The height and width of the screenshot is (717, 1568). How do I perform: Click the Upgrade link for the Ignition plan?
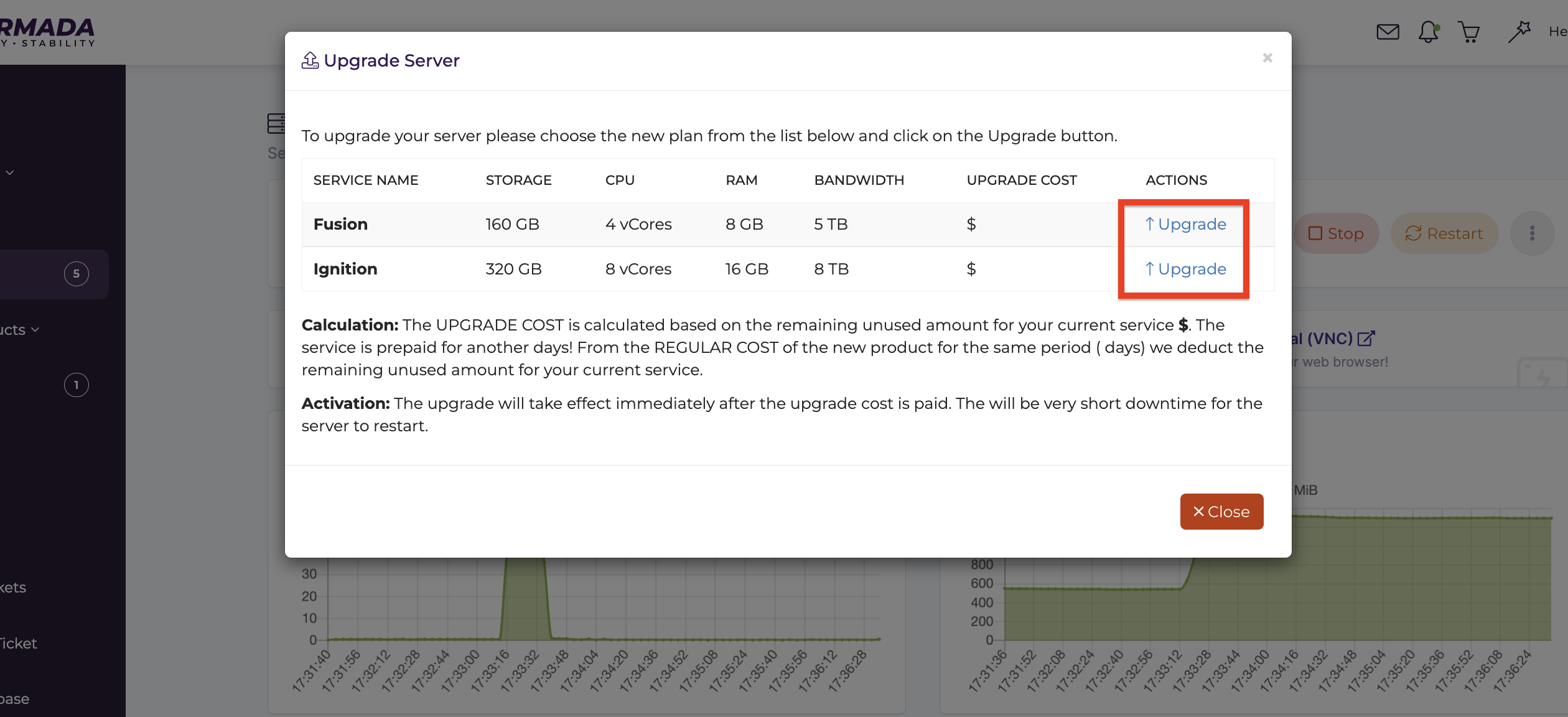(1185, 269)
